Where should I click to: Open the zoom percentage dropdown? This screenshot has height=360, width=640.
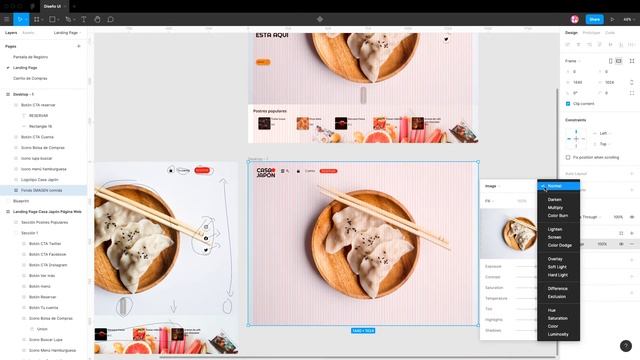tap(629, 19)
